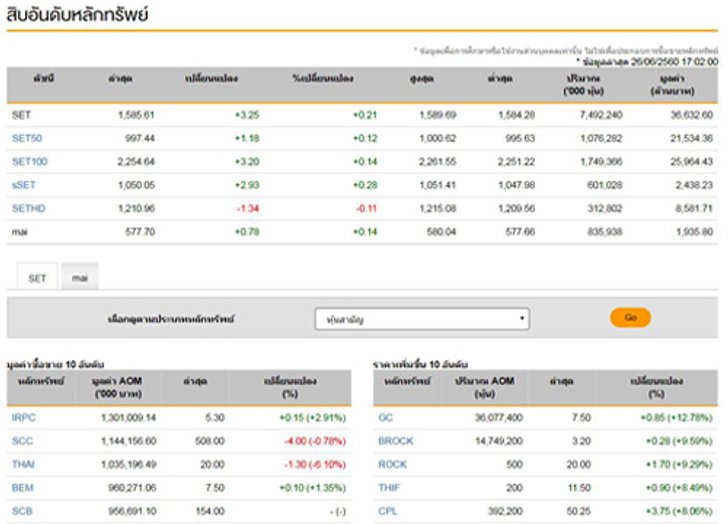
Task: Select SET index value 1,585.61
Action: [136, 115]
